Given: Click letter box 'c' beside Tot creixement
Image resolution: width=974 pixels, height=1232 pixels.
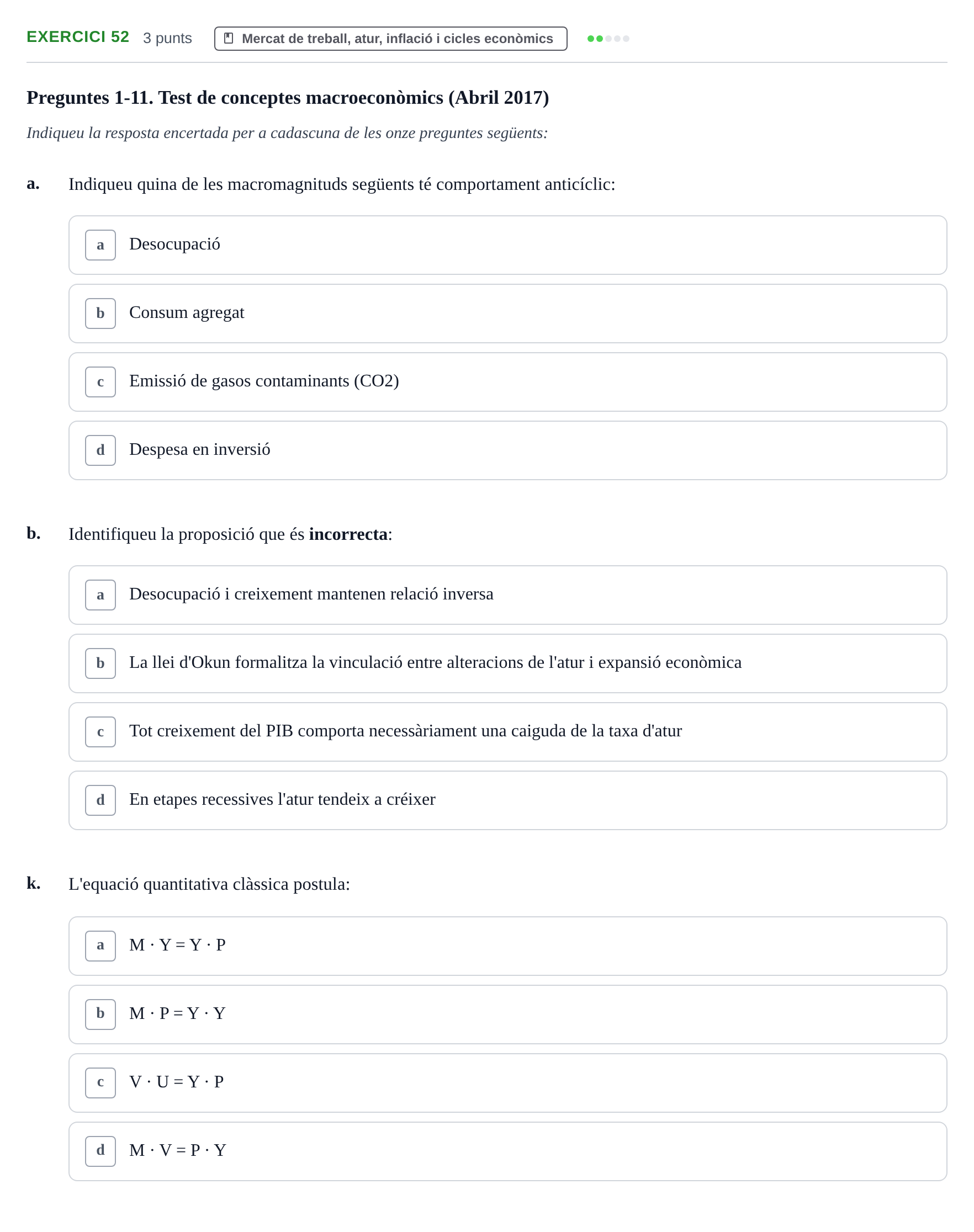Looking at the screenshot, I should 100,732.
